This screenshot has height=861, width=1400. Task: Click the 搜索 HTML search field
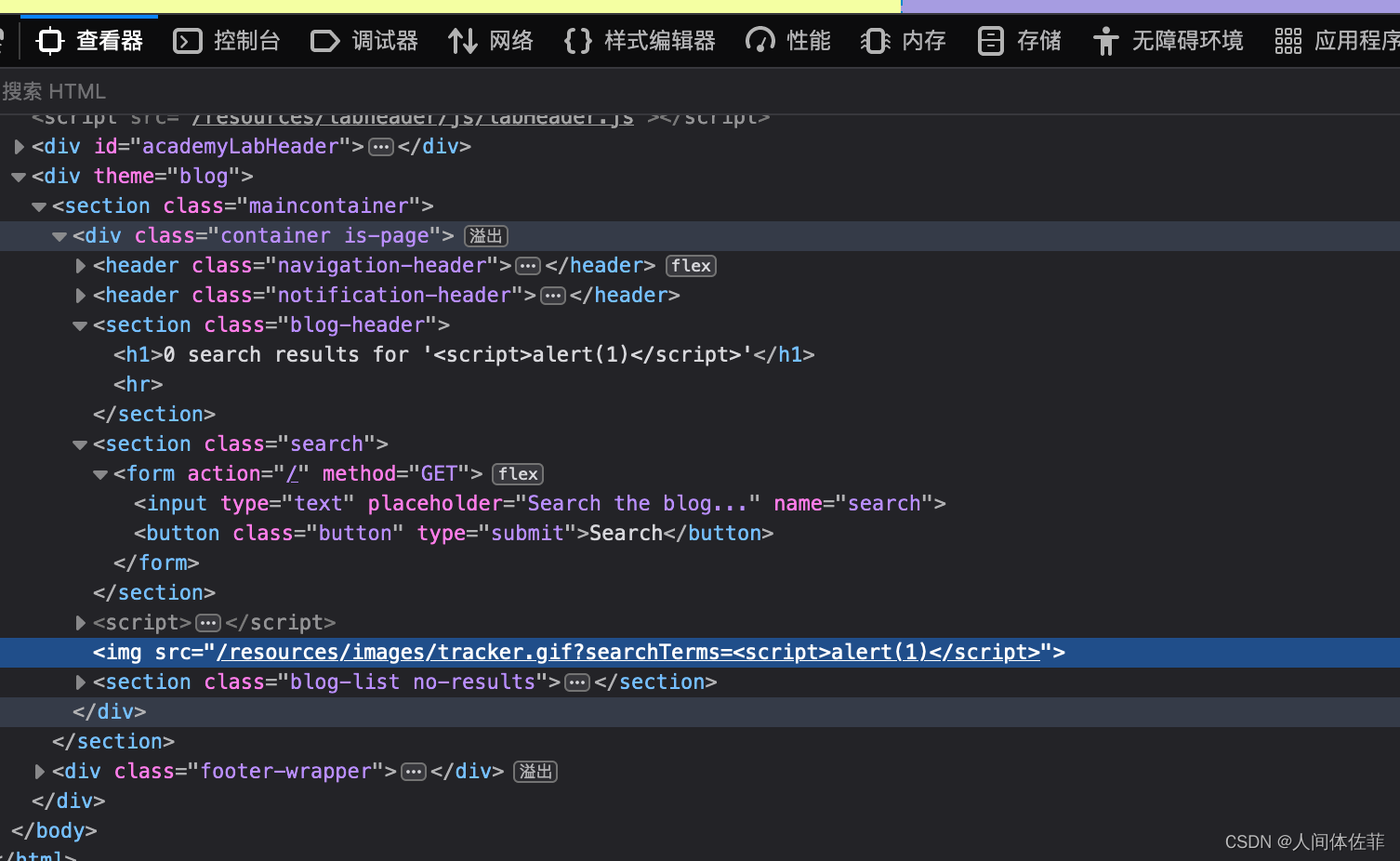pos(700,91)
